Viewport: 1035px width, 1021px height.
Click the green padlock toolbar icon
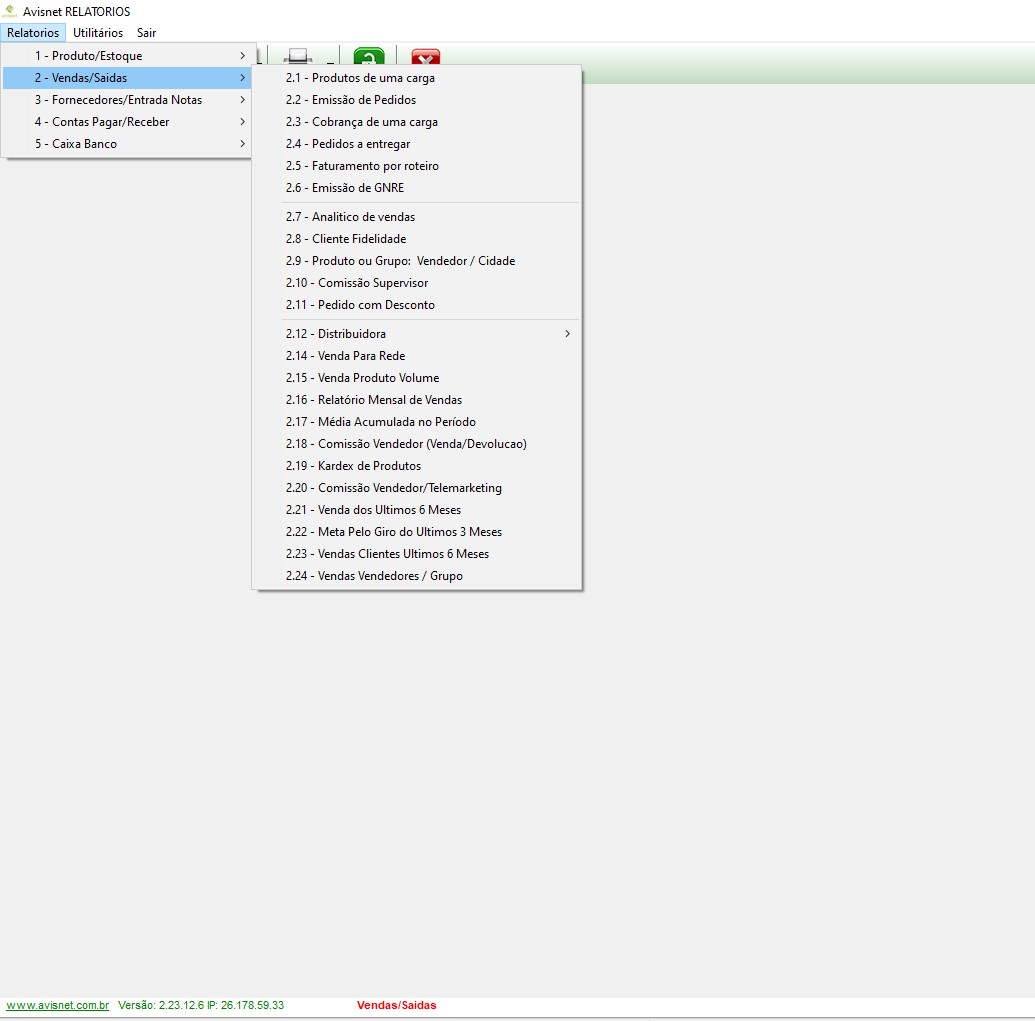click(369, 57)
